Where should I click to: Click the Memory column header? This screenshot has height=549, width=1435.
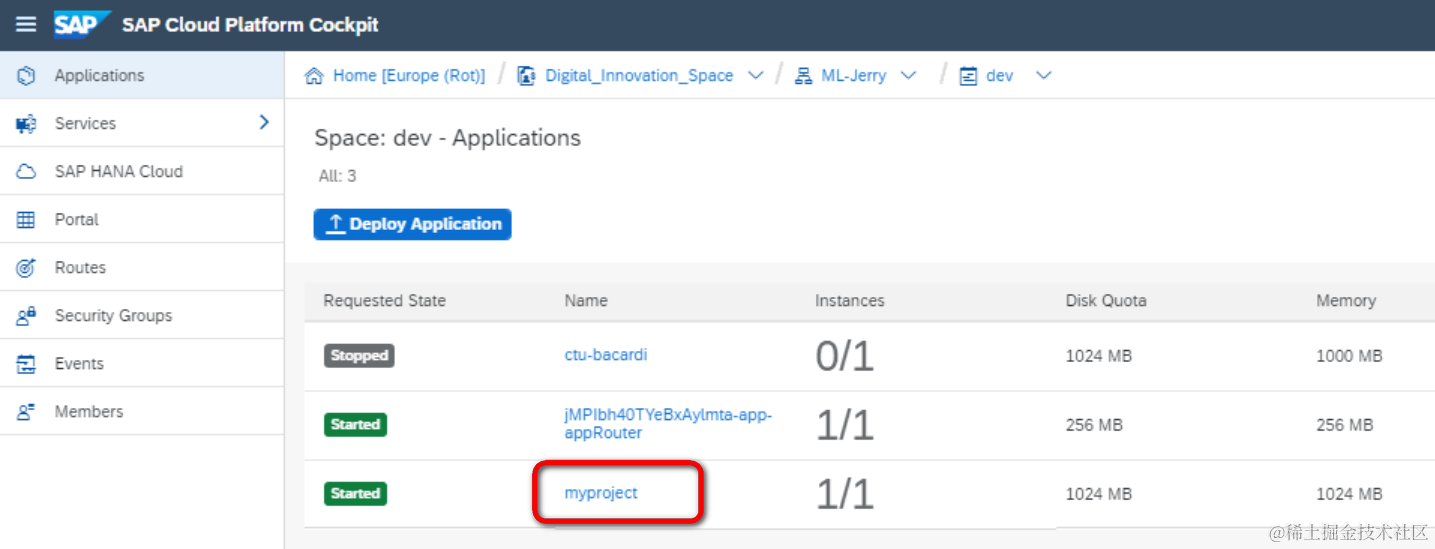[x=1346, y=300]
